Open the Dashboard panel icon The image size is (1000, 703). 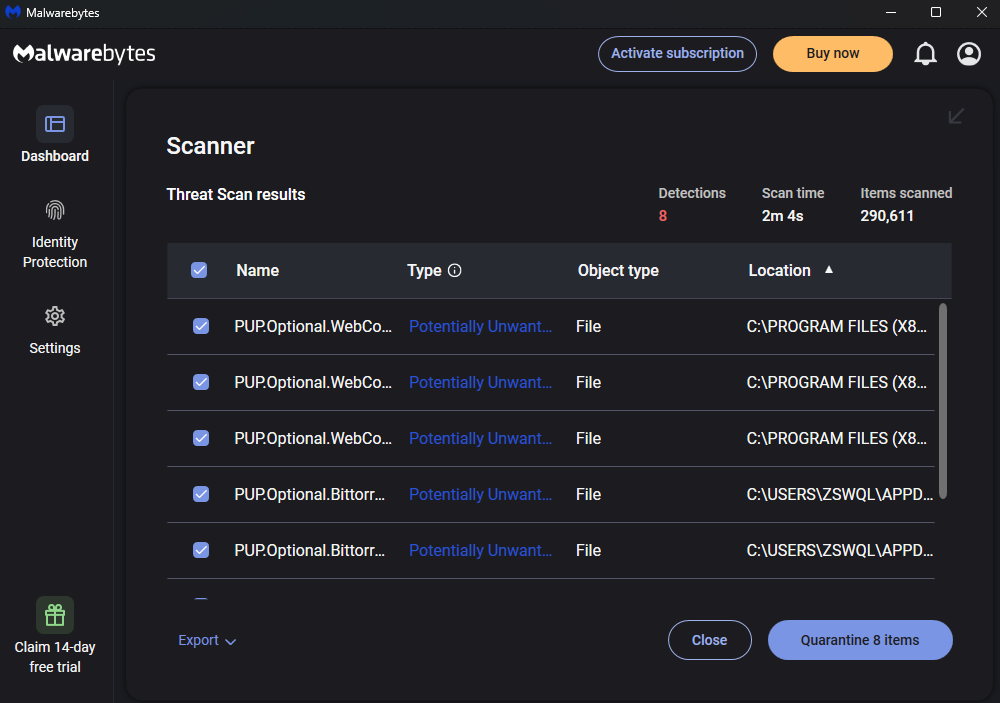tap(55, 124)
